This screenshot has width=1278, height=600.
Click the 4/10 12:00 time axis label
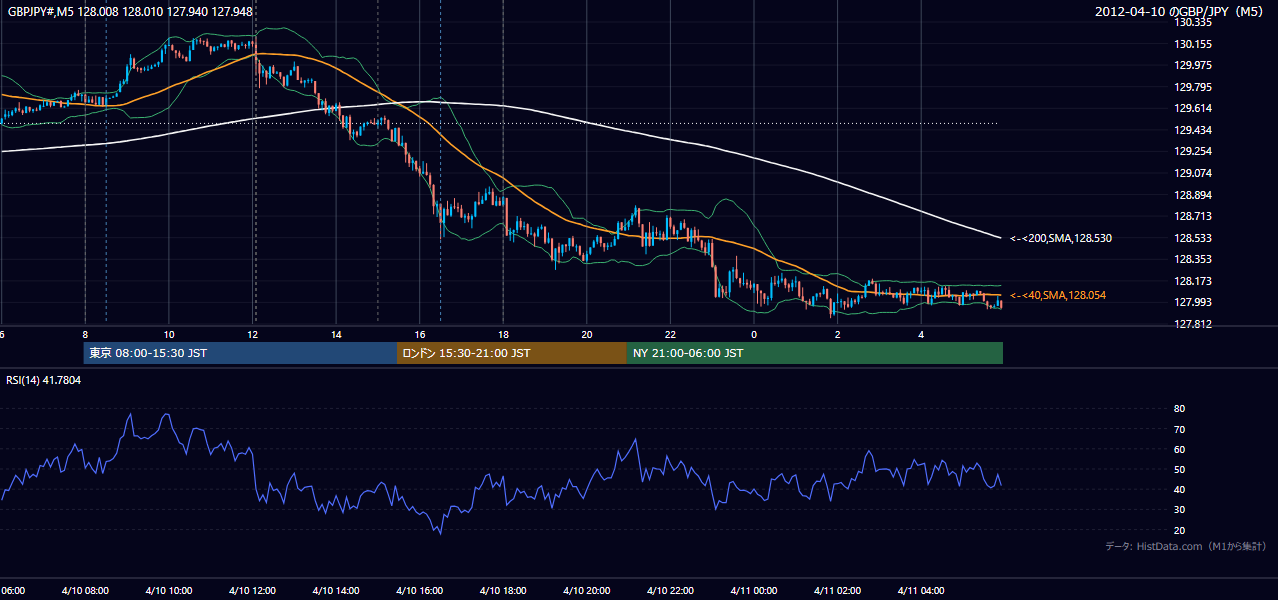pos(252,591)
